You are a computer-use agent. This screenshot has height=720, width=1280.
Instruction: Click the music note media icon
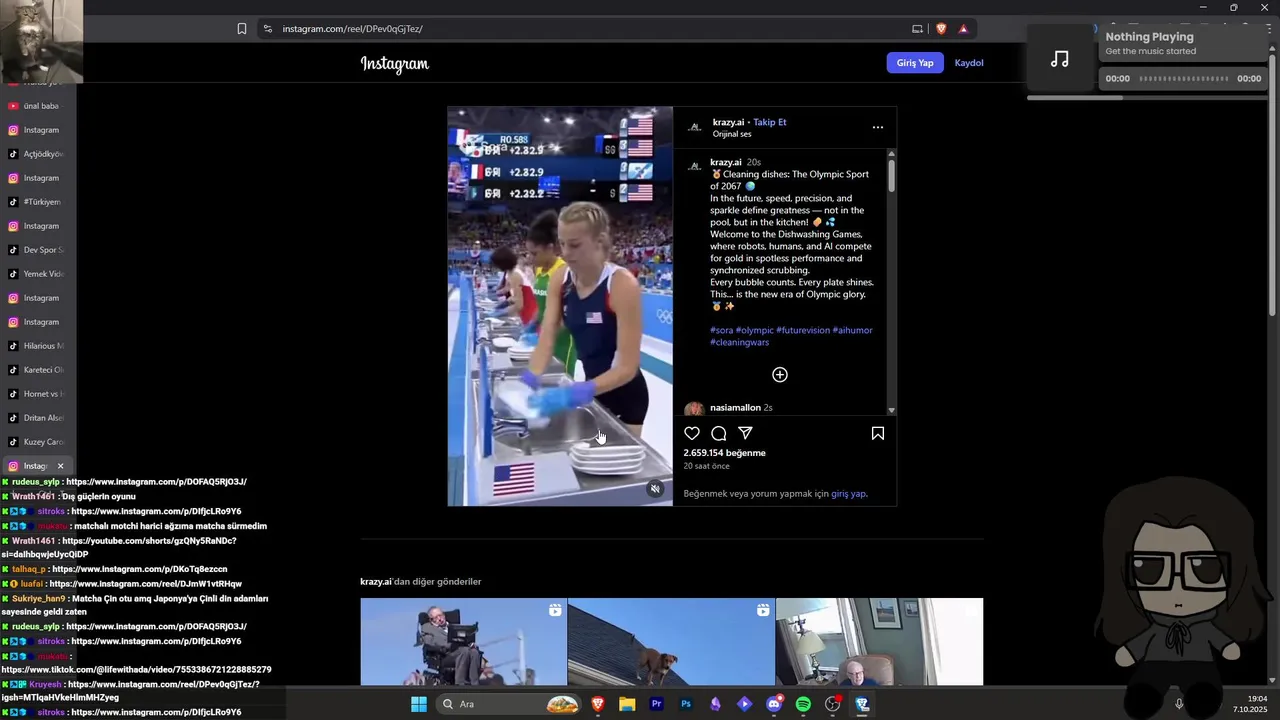click(1060, 60)
